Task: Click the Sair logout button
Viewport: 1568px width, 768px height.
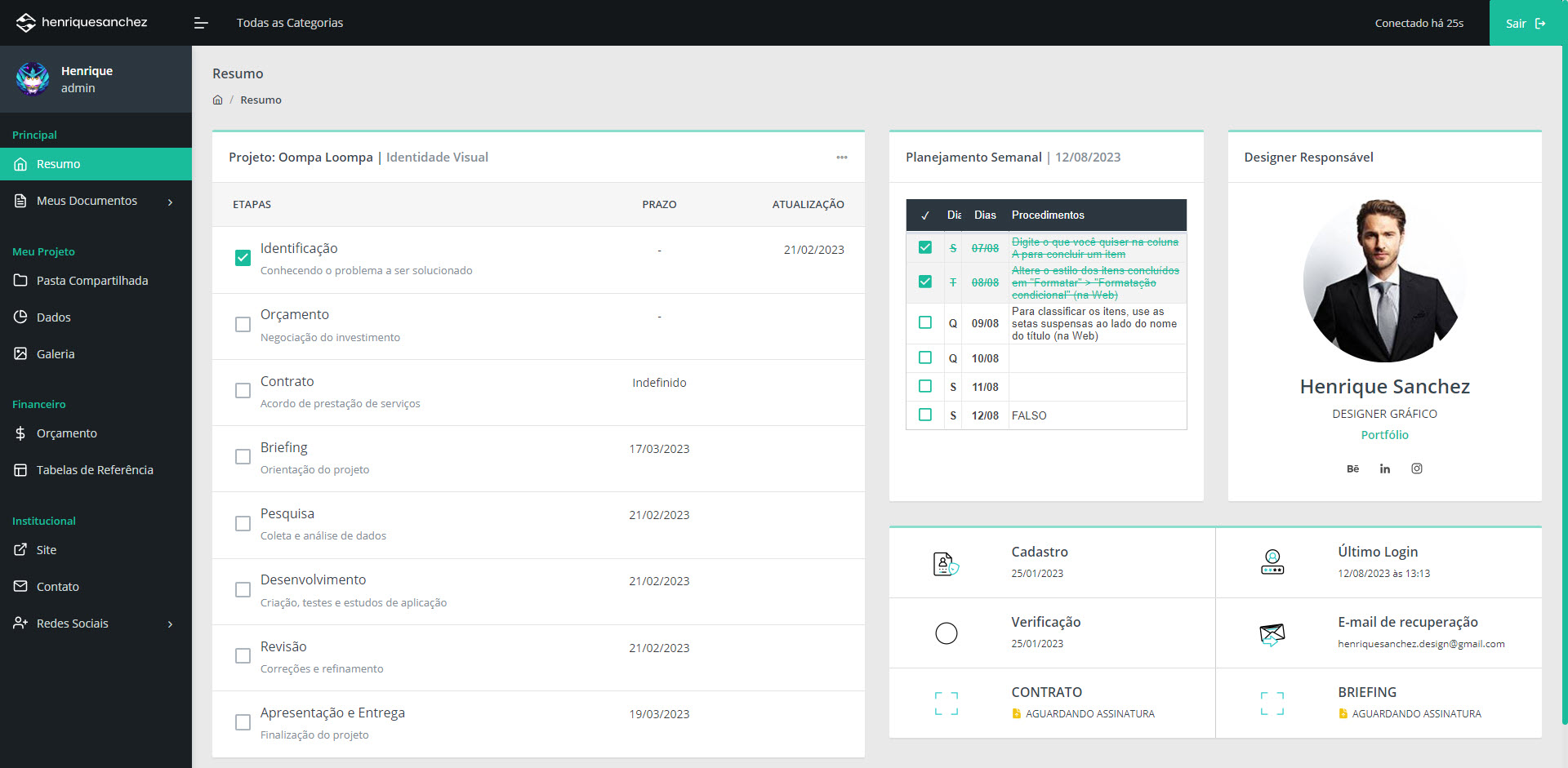Action: click(x=1525, y=23)
